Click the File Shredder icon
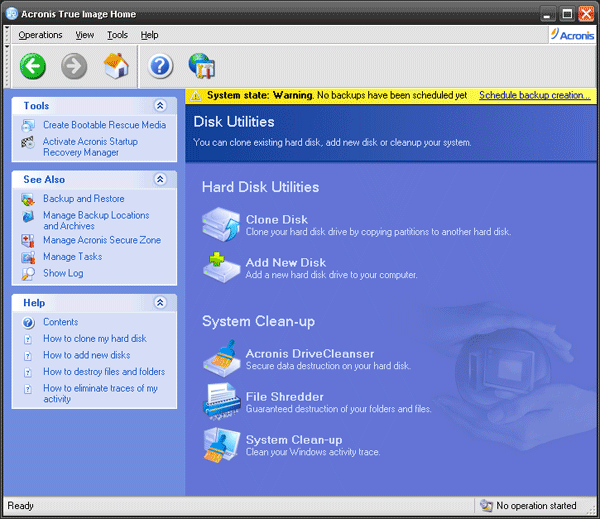The width and height of the screenshot is (600, 519). click(221, 401)
